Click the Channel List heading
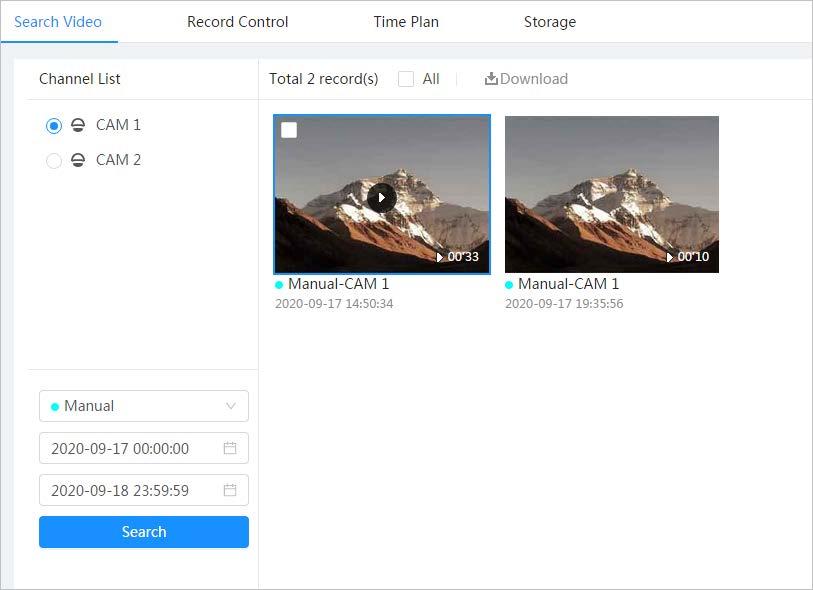The image size is (813, 590). (79, 79)
